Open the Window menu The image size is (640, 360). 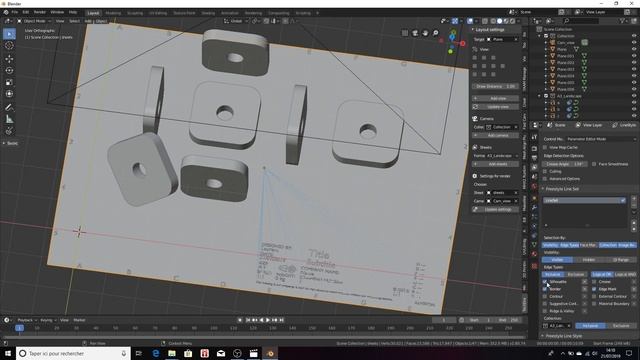tap(57, 12)
